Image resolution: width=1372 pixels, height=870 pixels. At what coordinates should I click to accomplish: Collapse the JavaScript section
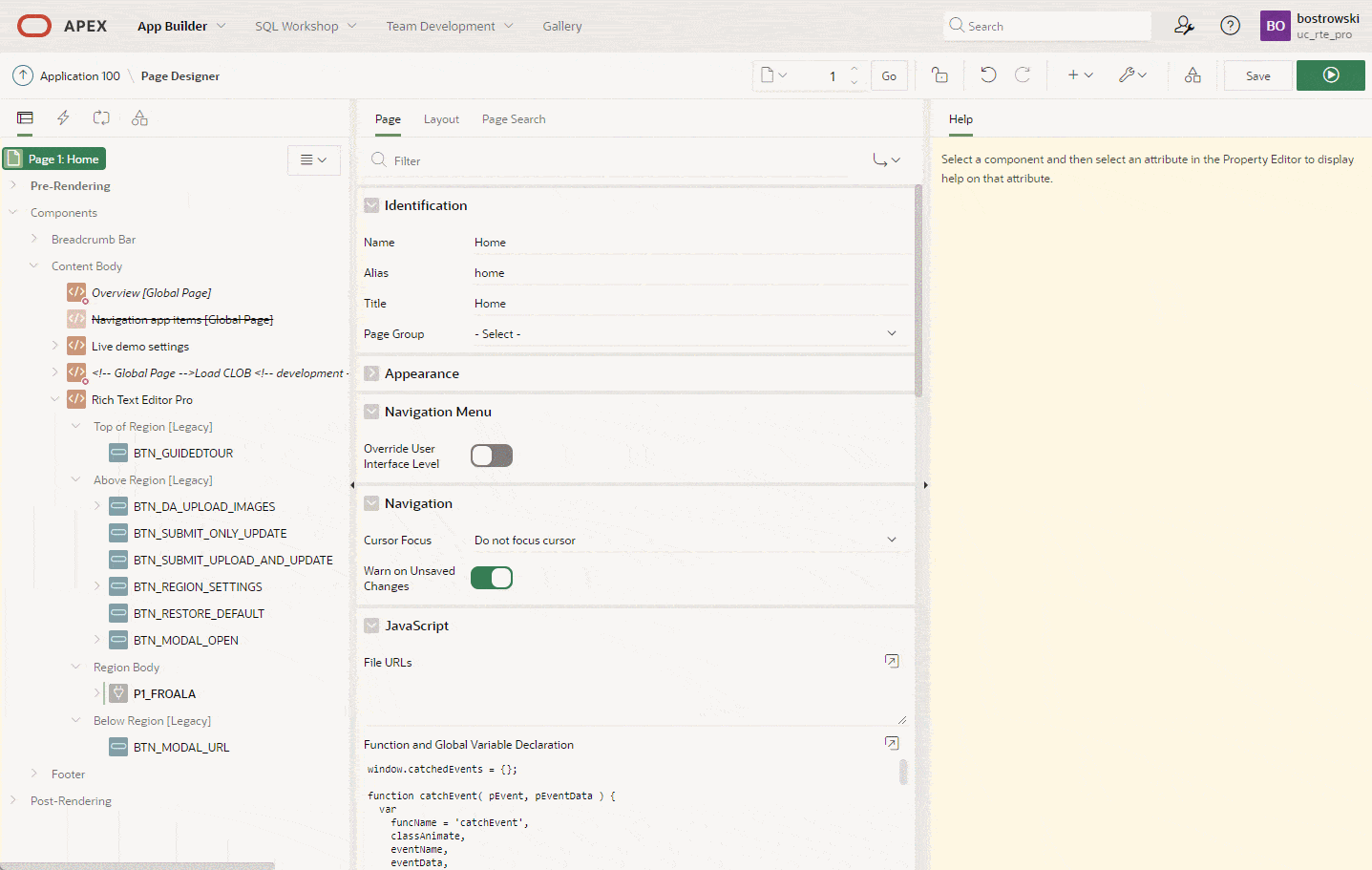(371, 626)
